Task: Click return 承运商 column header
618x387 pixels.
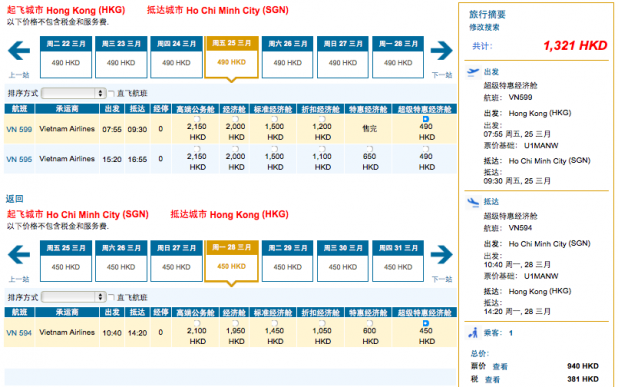Action: tap(67, 313)
